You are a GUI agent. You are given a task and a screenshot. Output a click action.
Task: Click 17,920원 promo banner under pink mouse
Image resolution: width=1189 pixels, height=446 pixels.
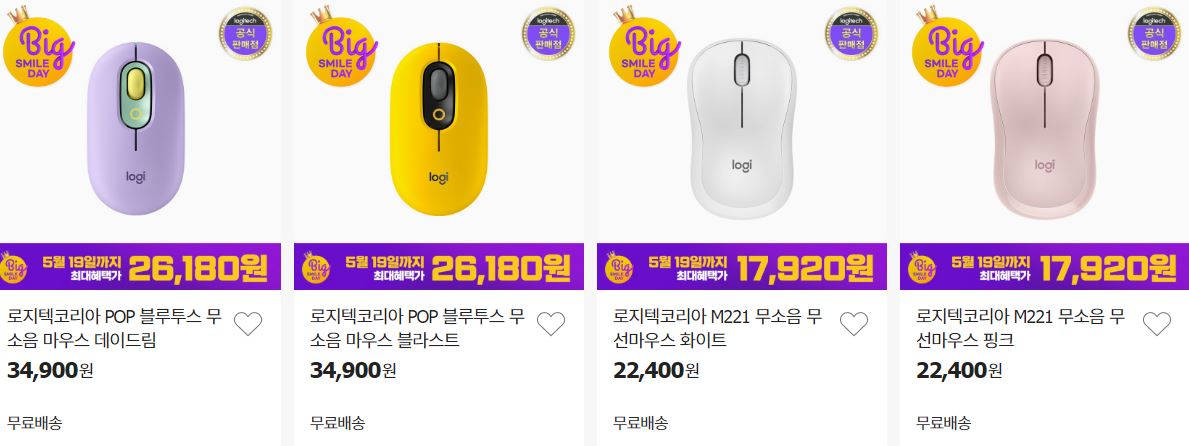[1044, 266]
